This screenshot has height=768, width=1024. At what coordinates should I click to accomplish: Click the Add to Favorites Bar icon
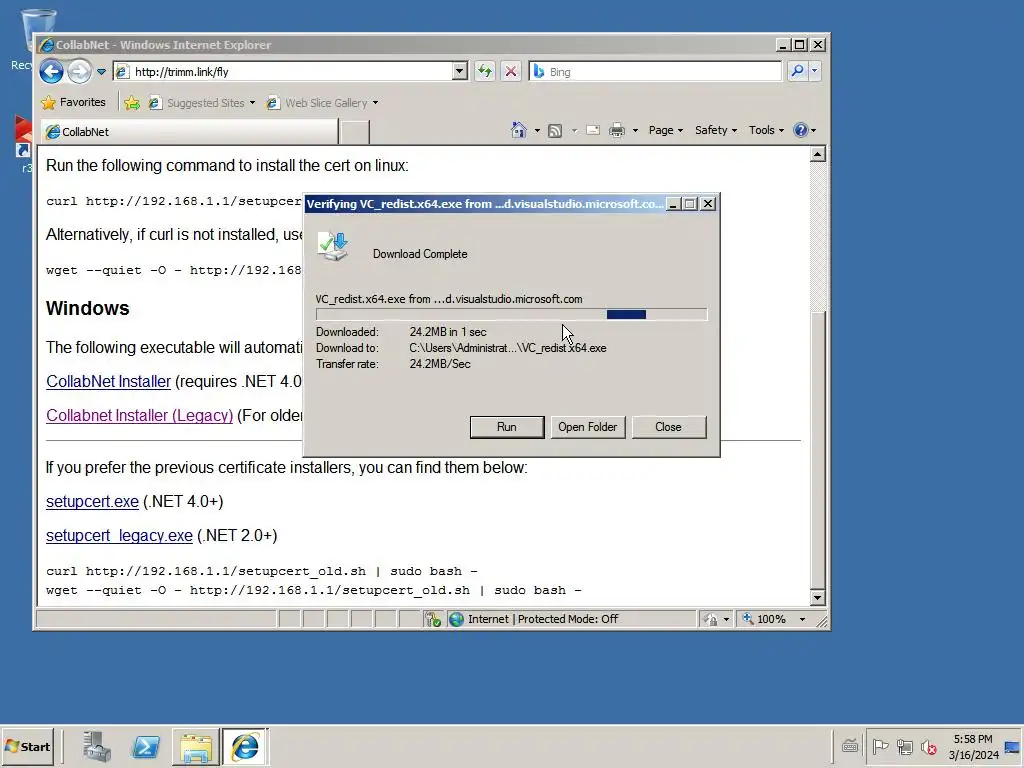click(x=132, y=103)
